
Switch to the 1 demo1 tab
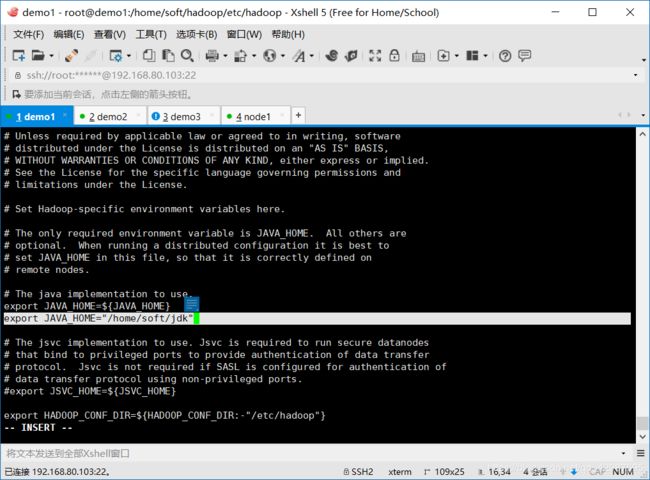(x=36, y=116)
